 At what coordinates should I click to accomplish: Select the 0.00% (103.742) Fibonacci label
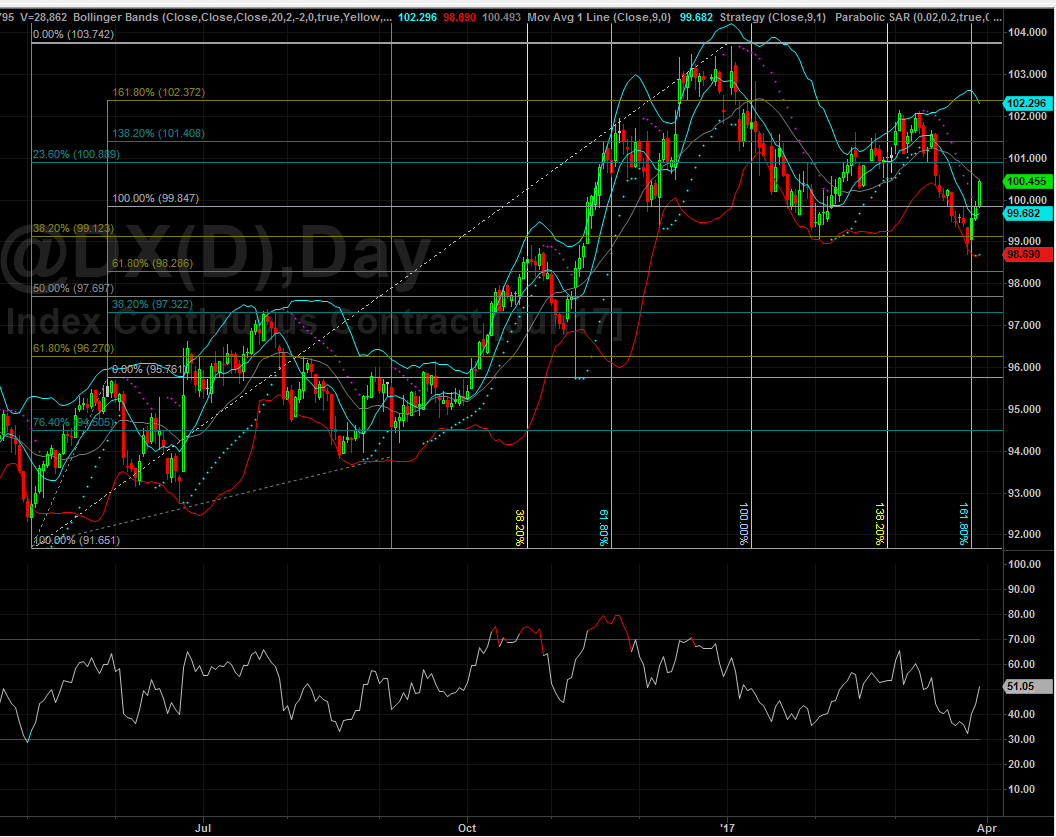pos(73,35)
